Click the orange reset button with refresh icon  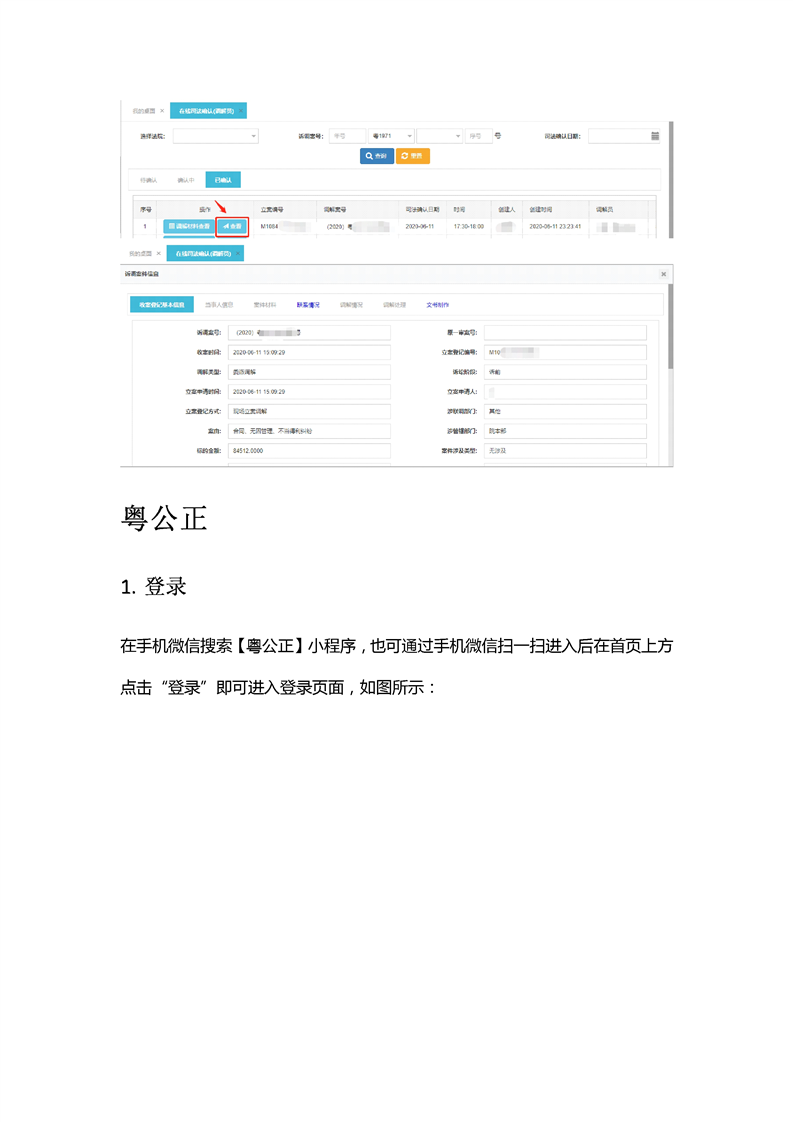412,156
